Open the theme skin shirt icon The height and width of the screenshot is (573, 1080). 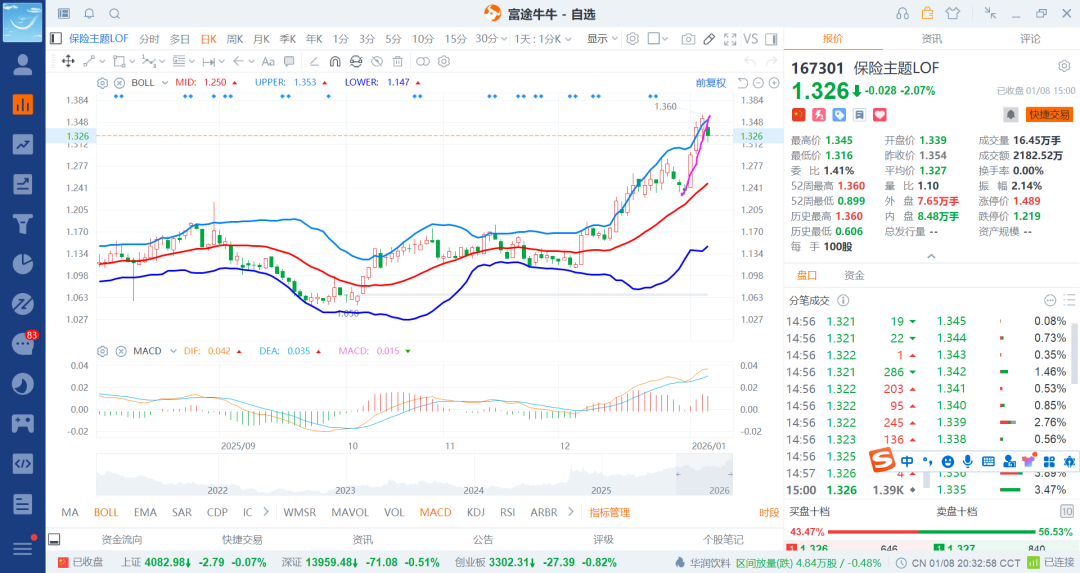[x=951, y=14]
